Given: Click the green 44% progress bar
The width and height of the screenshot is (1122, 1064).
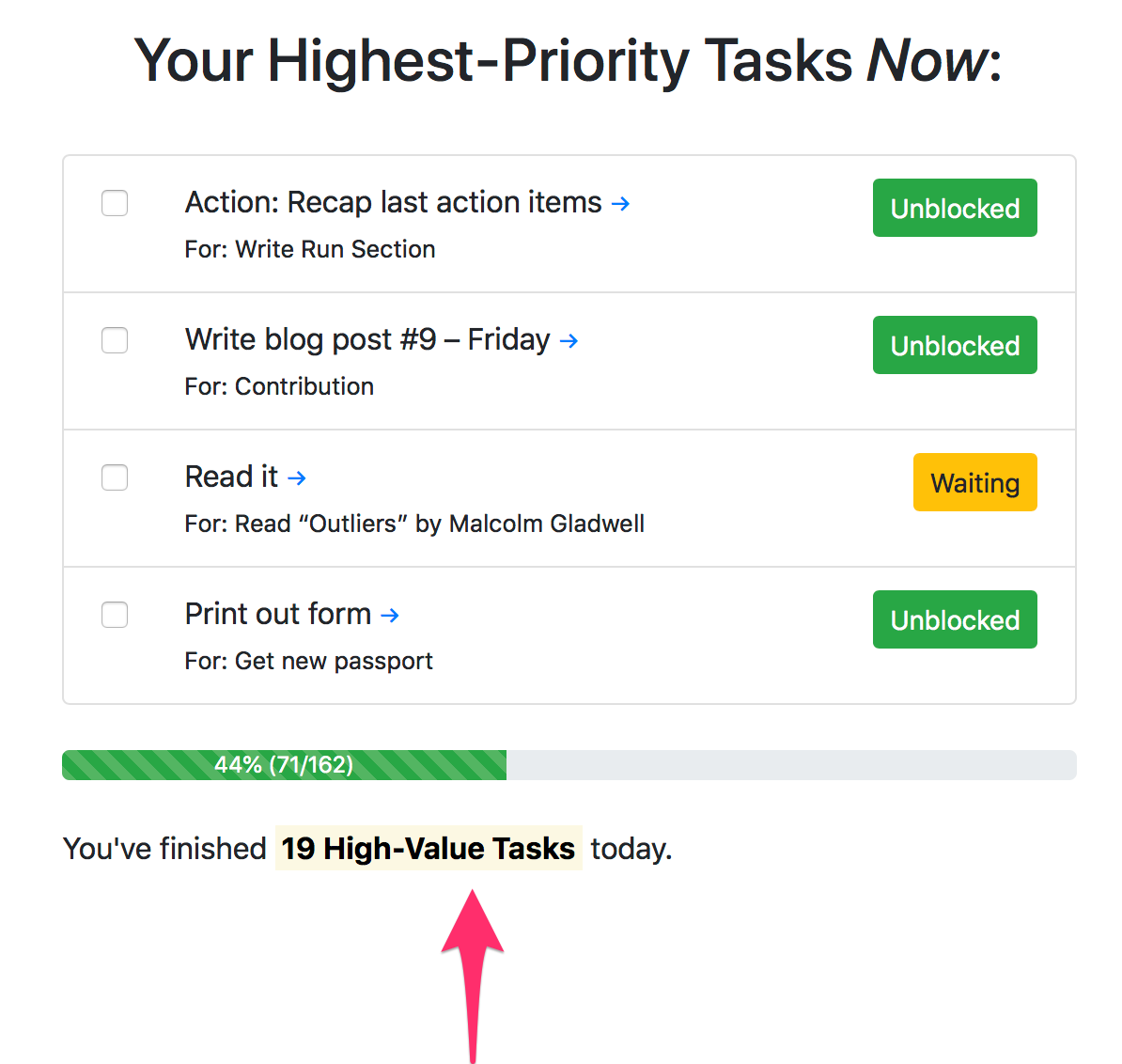Looking at the screenshot, I should pos(284,766).
